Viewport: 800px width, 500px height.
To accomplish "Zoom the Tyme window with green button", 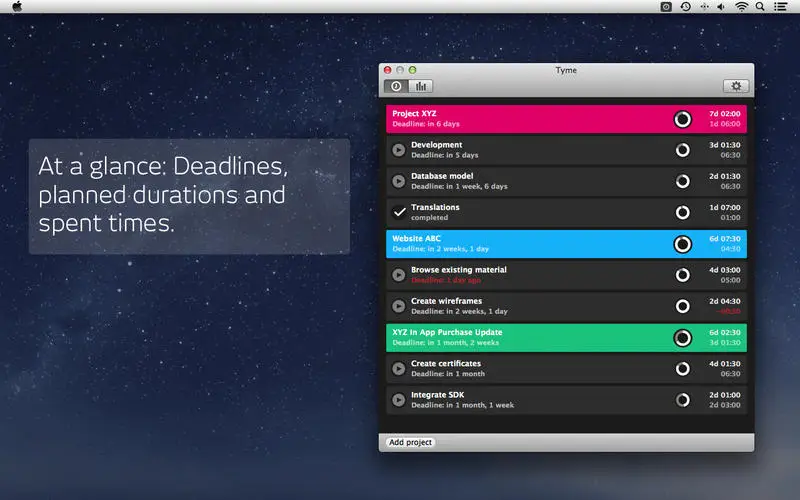I will (412, 70).
